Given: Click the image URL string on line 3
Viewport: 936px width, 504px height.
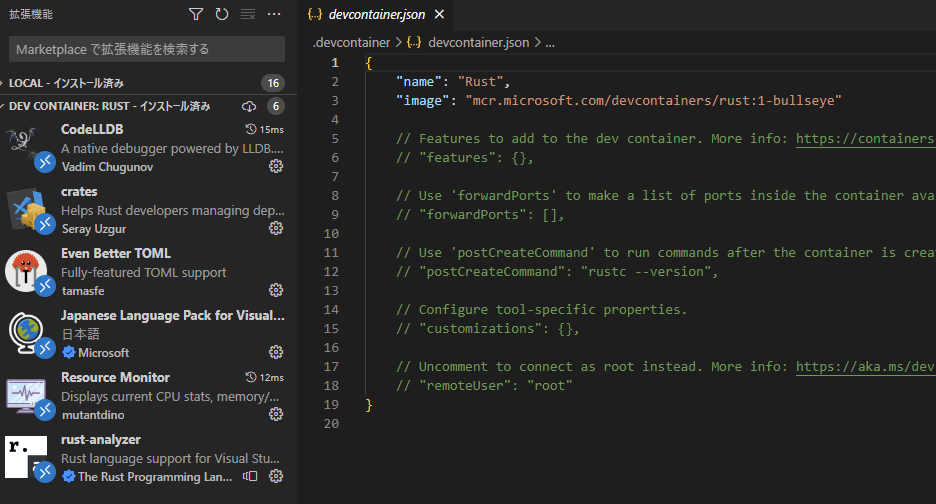Looking at the screenshot, I should (653, 100).
